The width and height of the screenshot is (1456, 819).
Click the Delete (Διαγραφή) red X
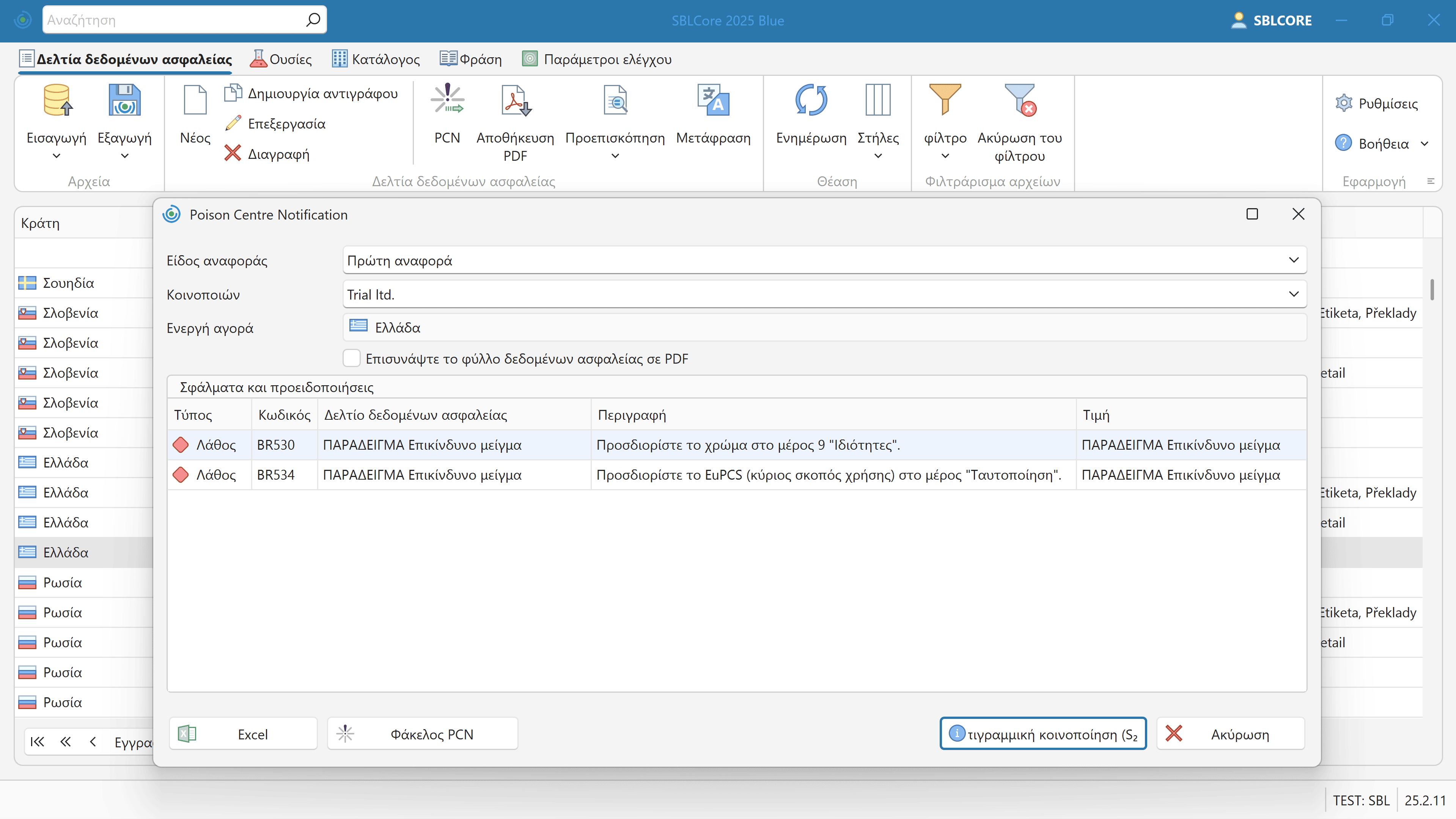(x=232, y=153)
